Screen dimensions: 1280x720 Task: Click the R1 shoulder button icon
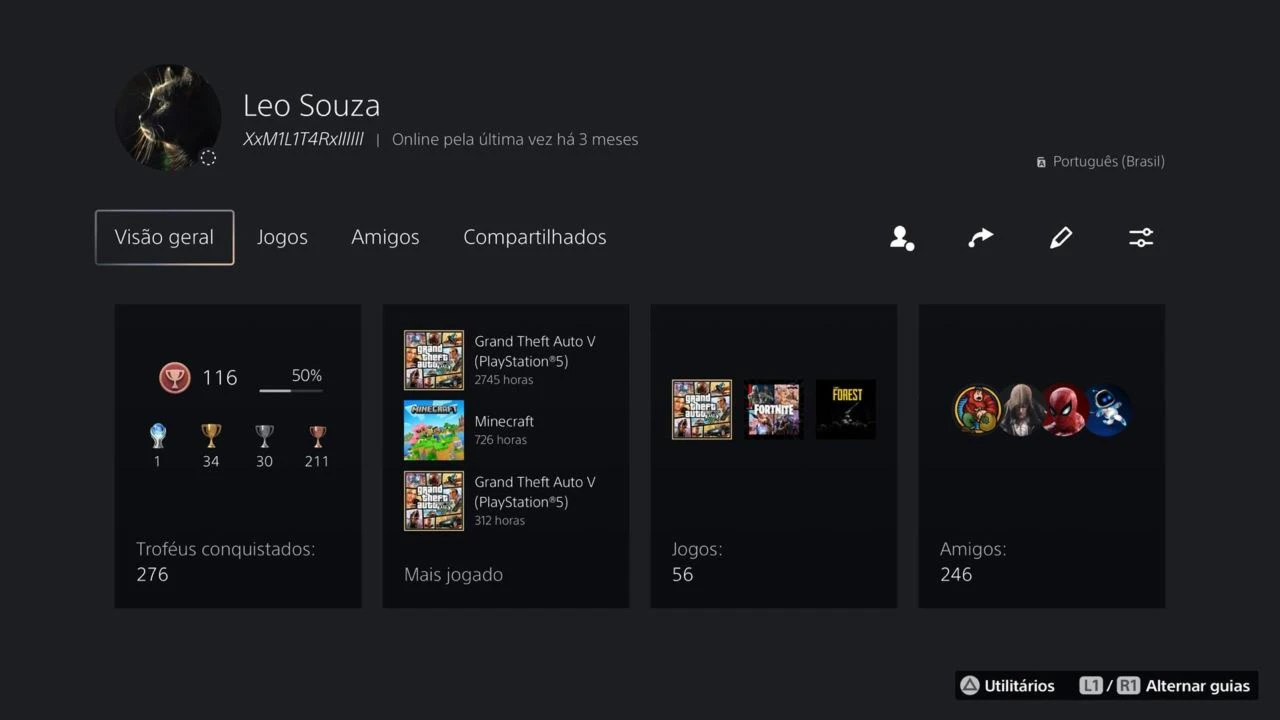coord(1128,686)
